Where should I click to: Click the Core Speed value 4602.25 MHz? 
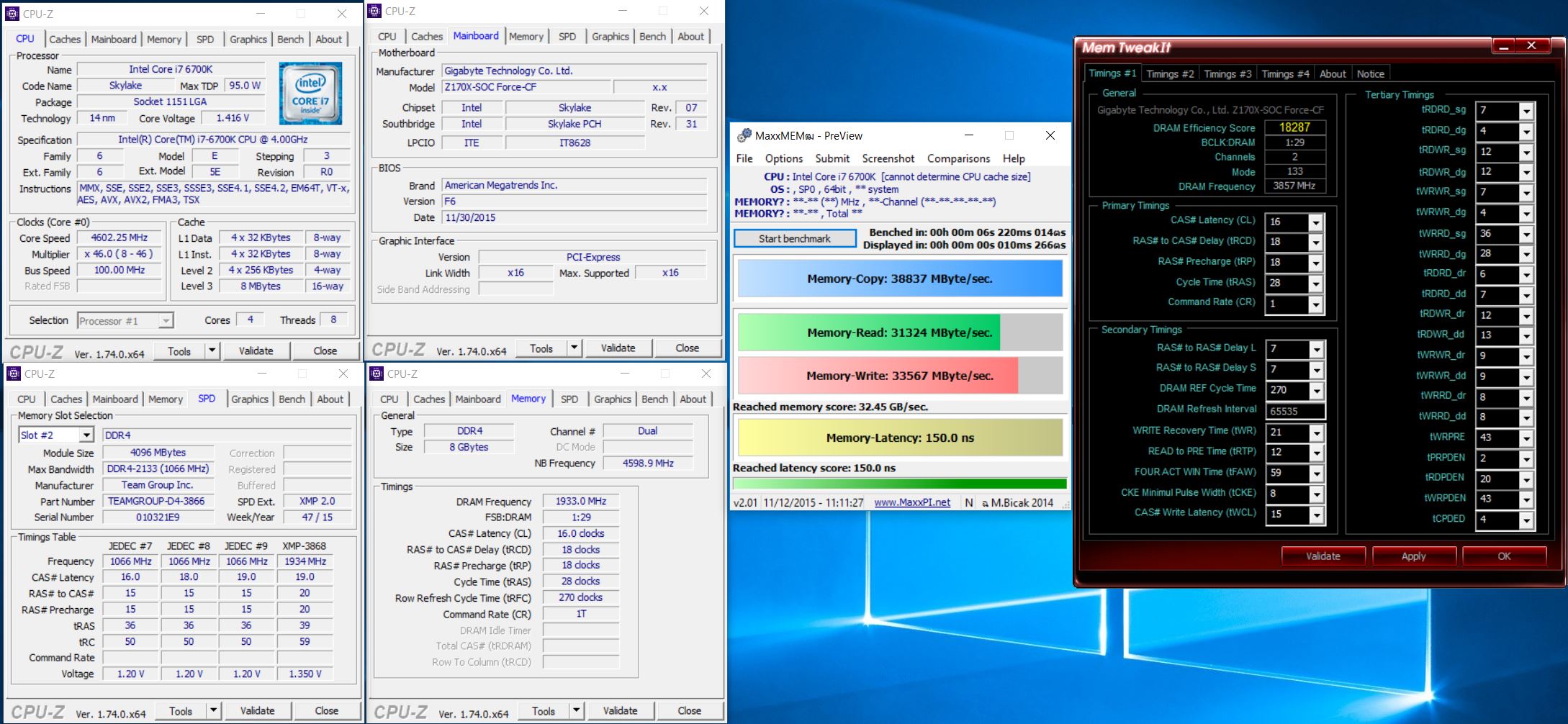[120, 237]
